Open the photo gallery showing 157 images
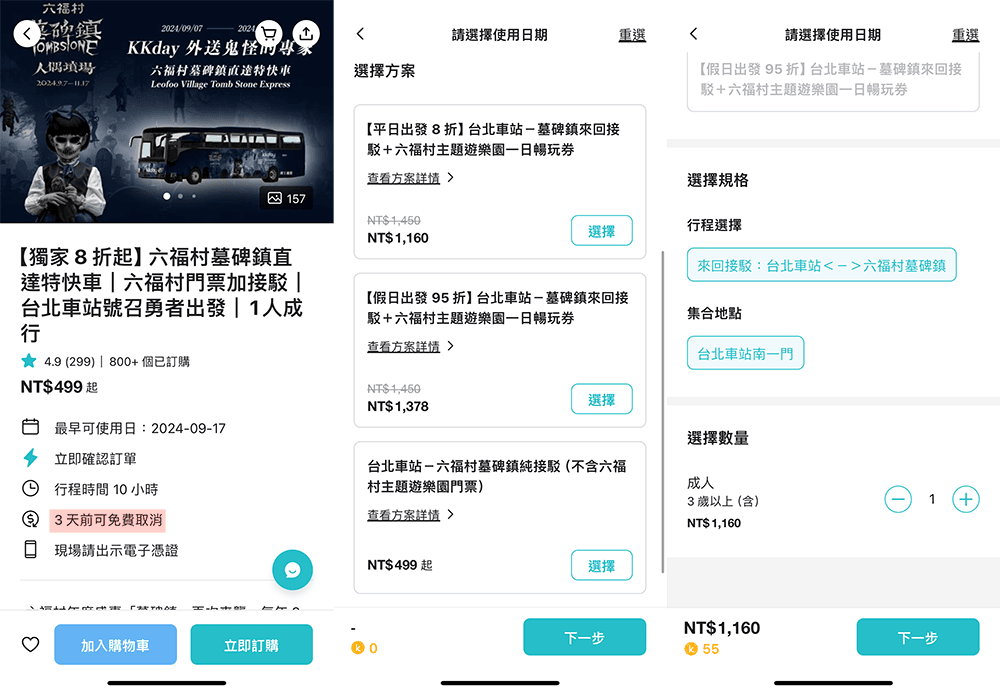The image size is (1000, 692). (x=286, y=198)
